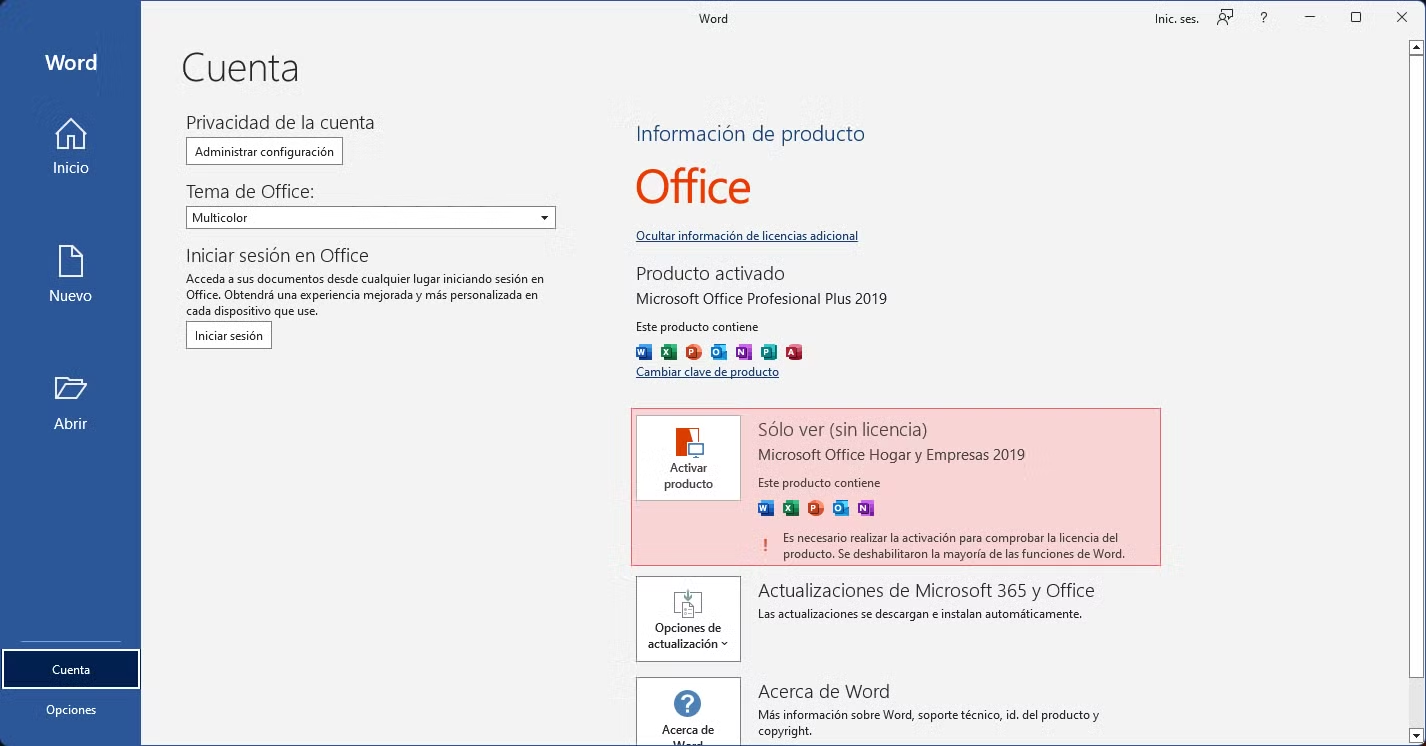
Task: Click Actualizaciones de Microsoft 365 y Office heading
Action: click(926, 591)
